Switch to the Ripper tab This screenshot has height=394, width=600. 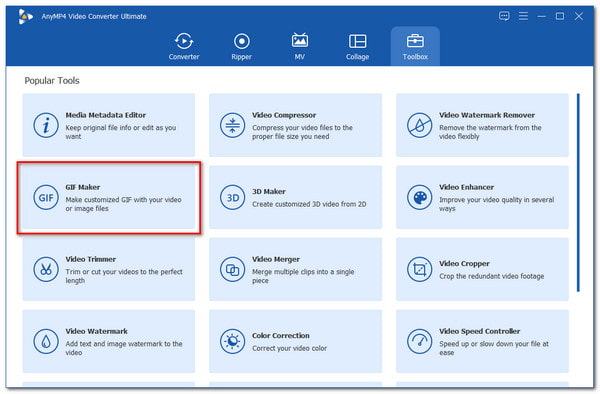pyautogui.click(x=241, y=46)
